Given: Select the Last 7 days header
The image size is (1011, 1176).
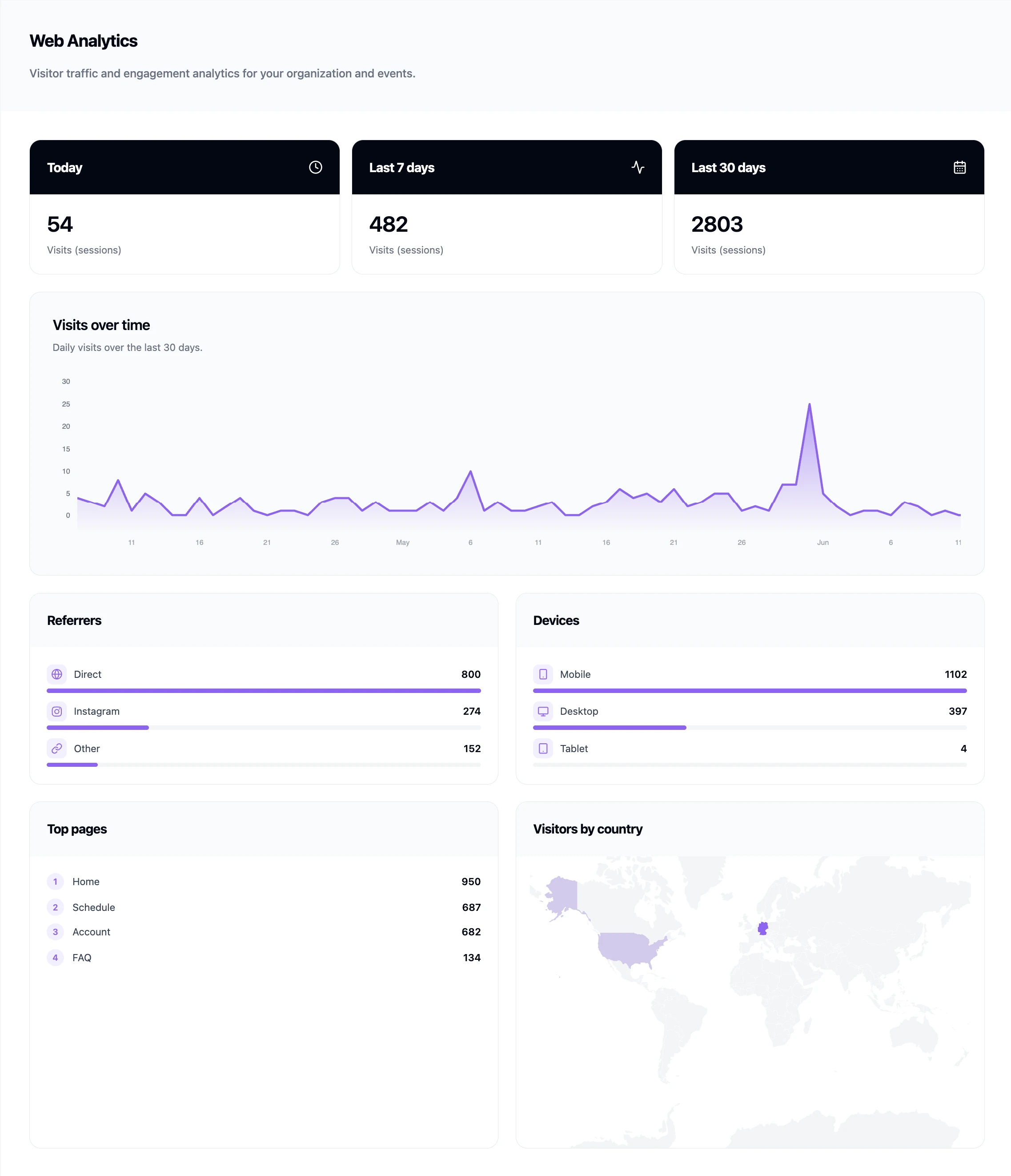Looking at the screenshot, I should (507, 167).
